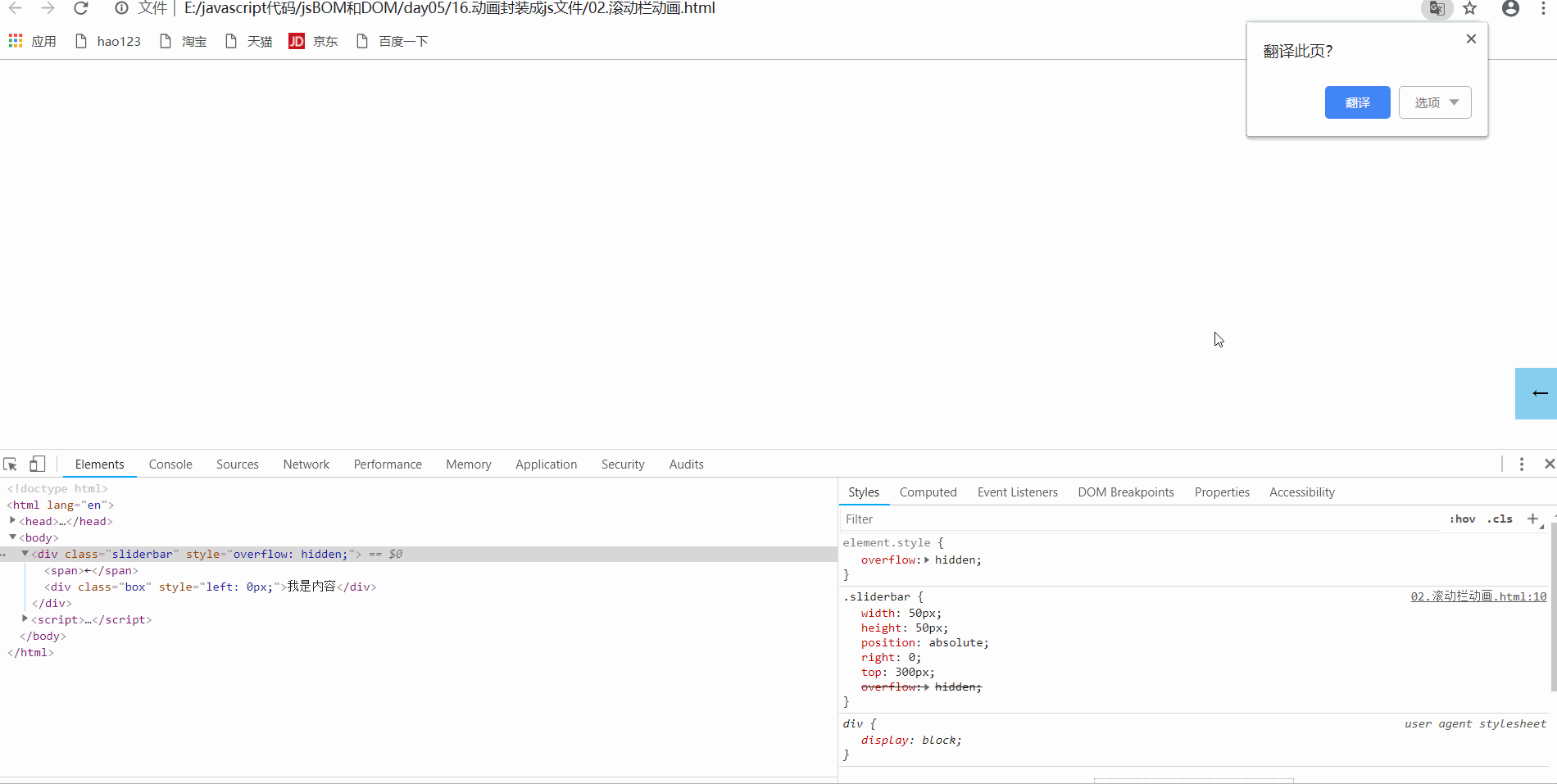The width and height of the screenshot is (1557, 784).
Task: Switch to the Performance tab
Action: click(388, 465)
